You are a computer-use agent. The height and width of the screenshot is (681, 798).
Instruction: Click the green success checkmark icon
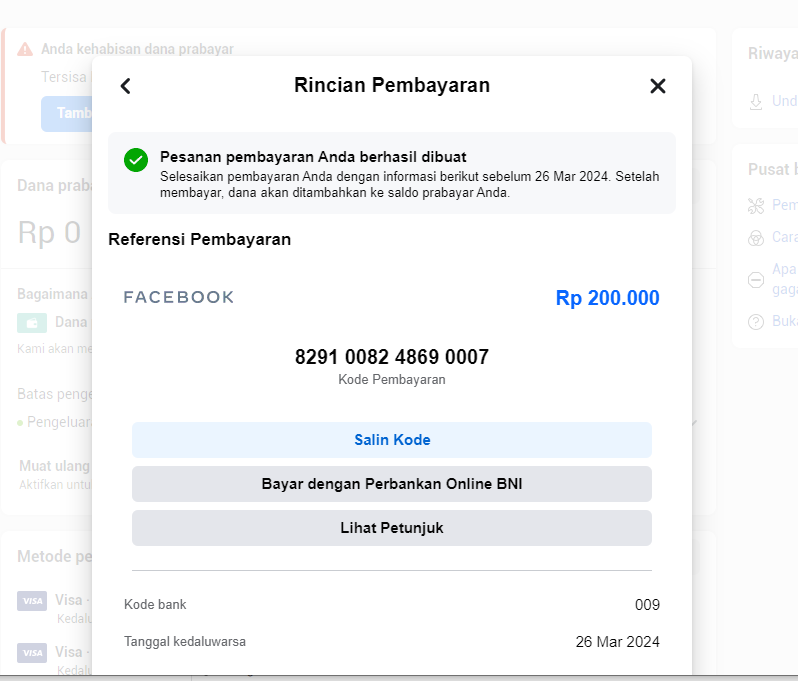pos(136,160)
